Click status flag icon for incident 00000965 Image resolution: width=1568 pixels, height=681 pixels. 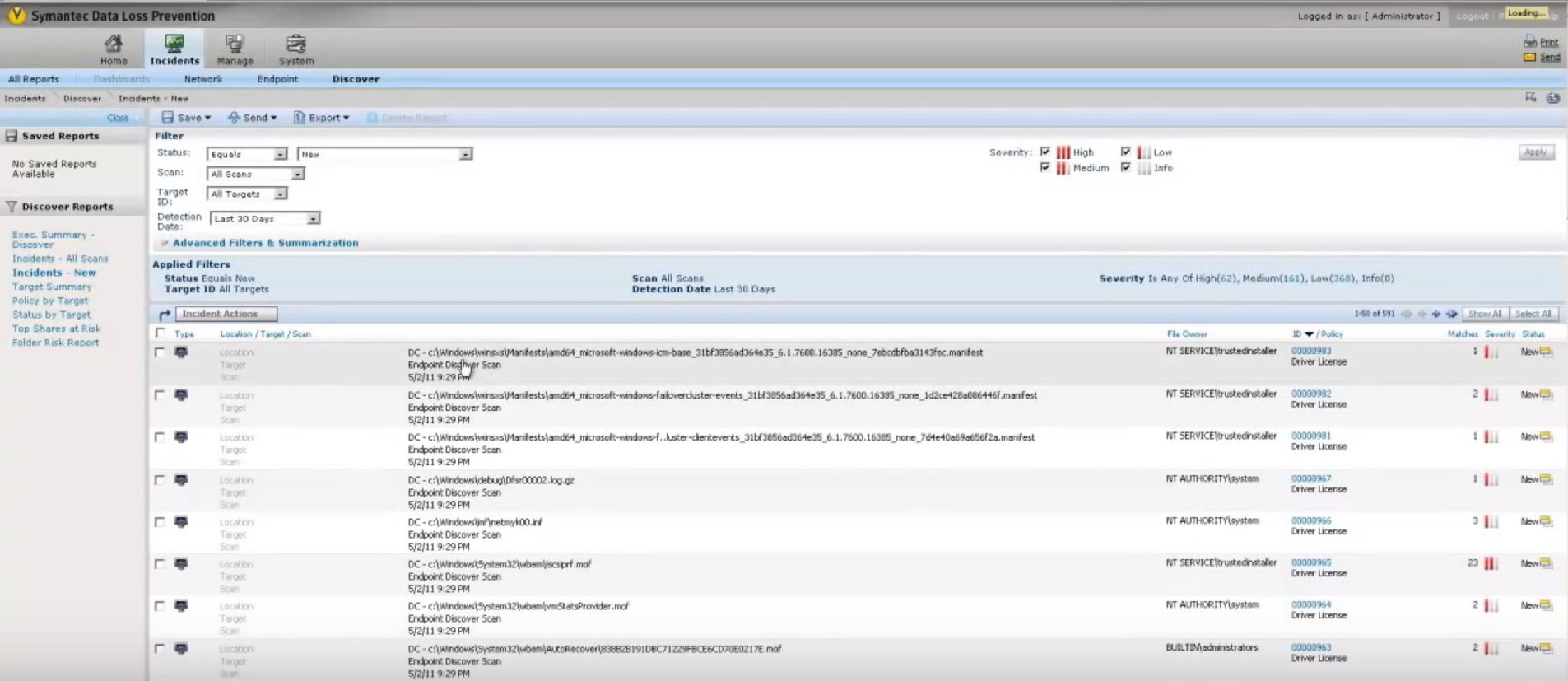1547,563
